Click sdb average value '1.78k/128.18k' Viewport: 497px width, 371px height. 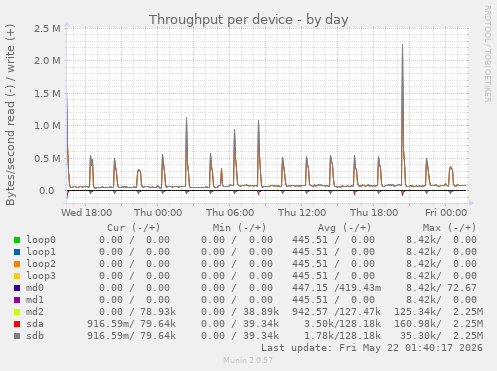tap(342, 336)
